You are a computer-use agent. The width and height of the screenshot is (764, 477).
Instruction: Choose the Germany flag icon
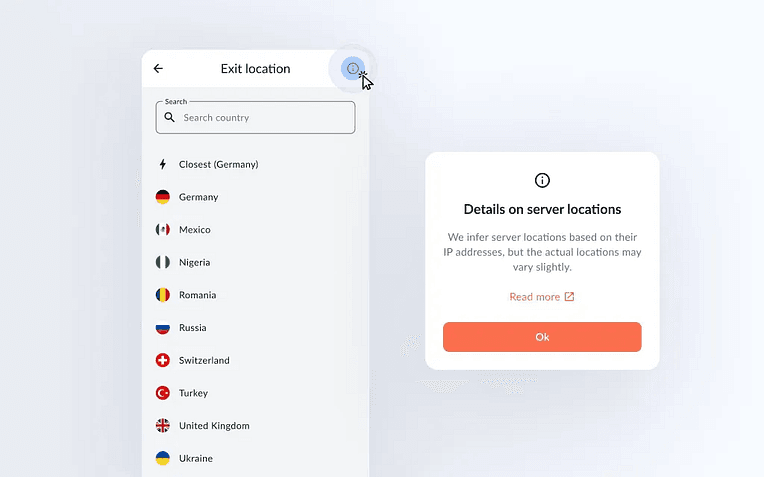point(163,197)
